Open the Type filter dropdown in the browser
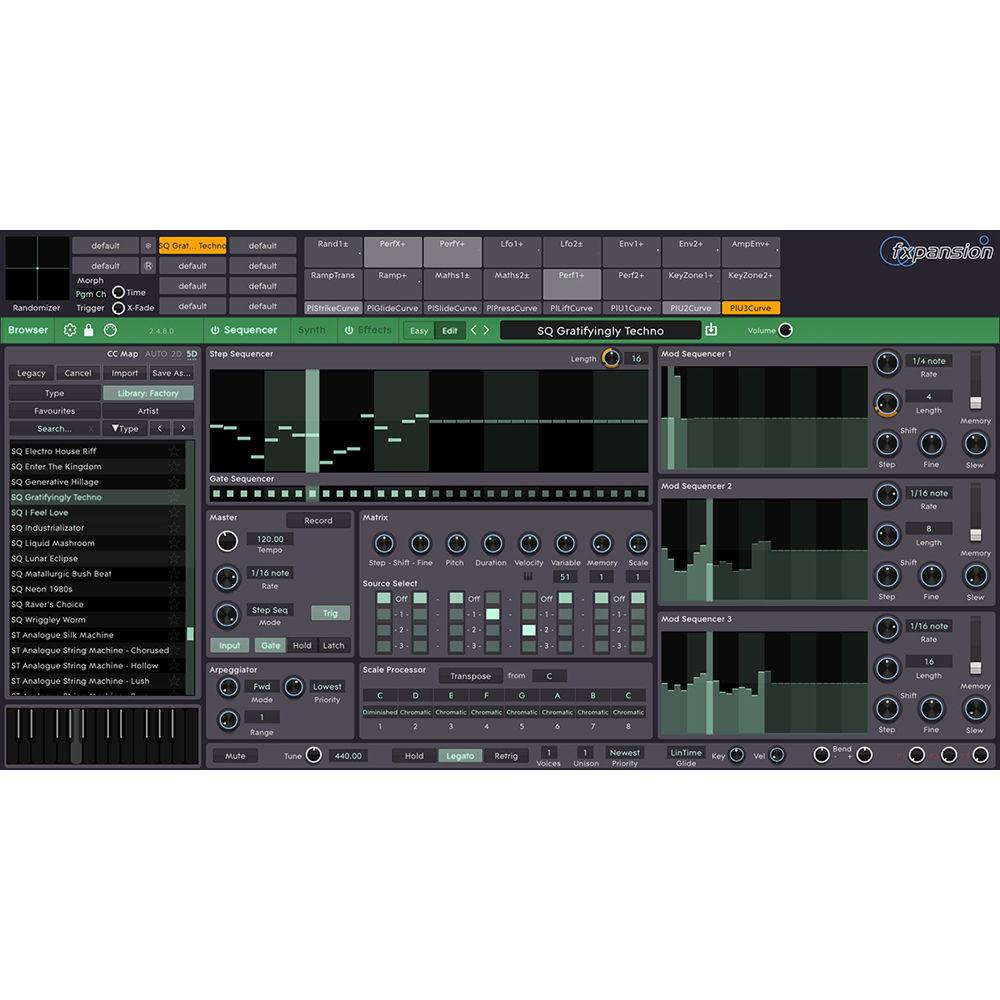Screen dimensions: 1000x1000 [x=125, y=428]
